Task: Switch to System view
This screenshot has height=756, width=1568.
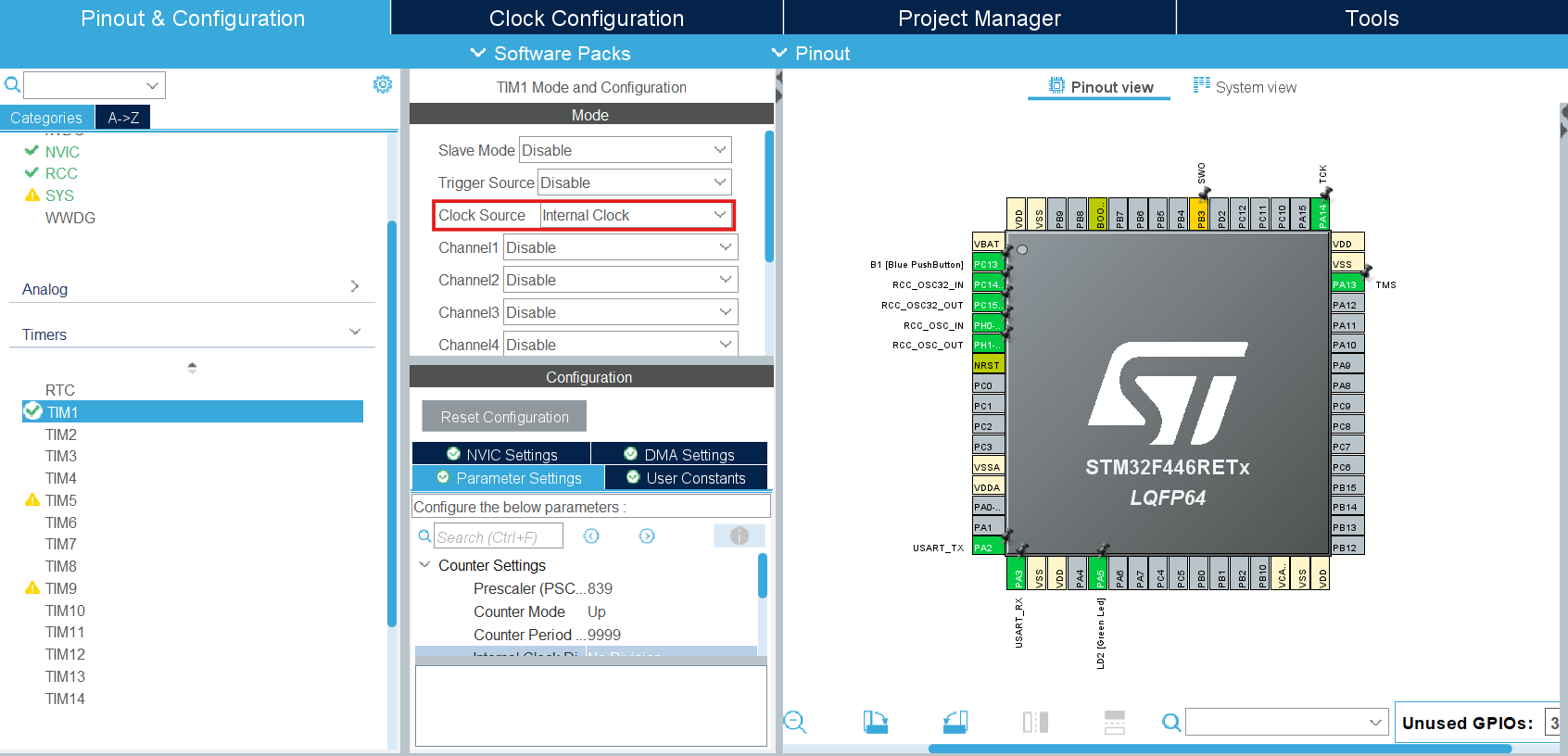Action: pyautogui.click(x=1245, y=87)
